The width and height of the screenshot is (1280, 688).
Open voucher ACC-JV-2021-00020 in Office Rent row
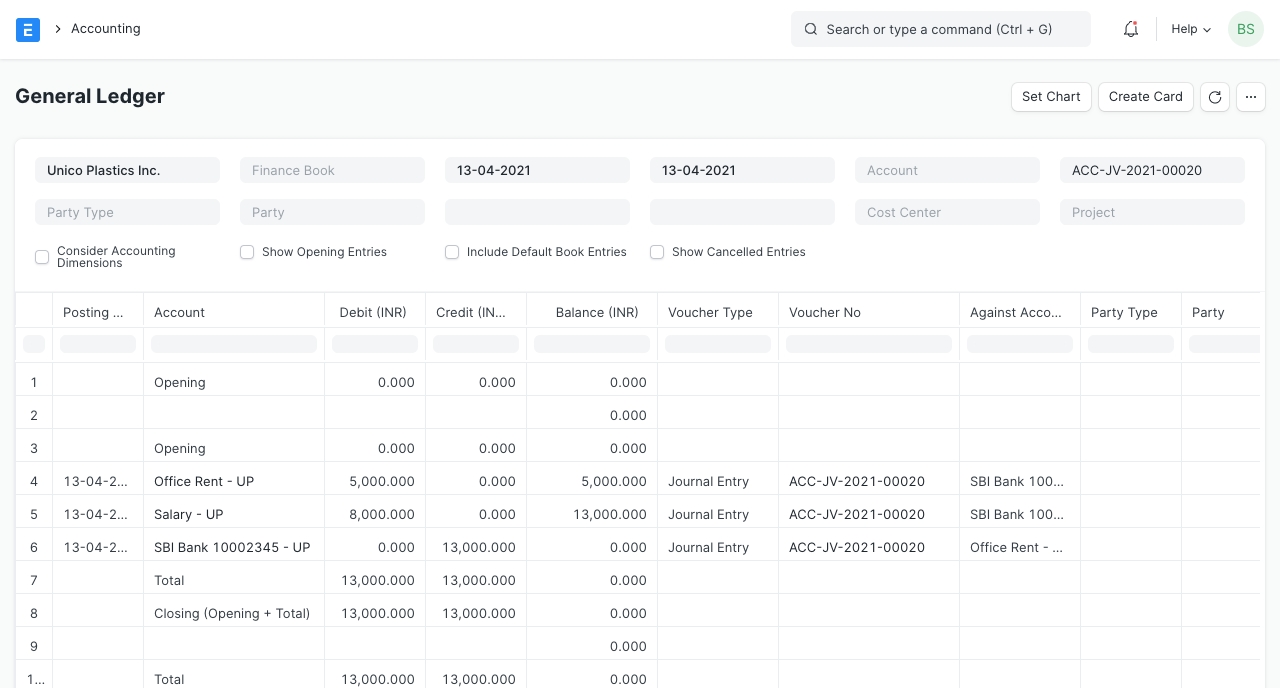pos(856,482)
